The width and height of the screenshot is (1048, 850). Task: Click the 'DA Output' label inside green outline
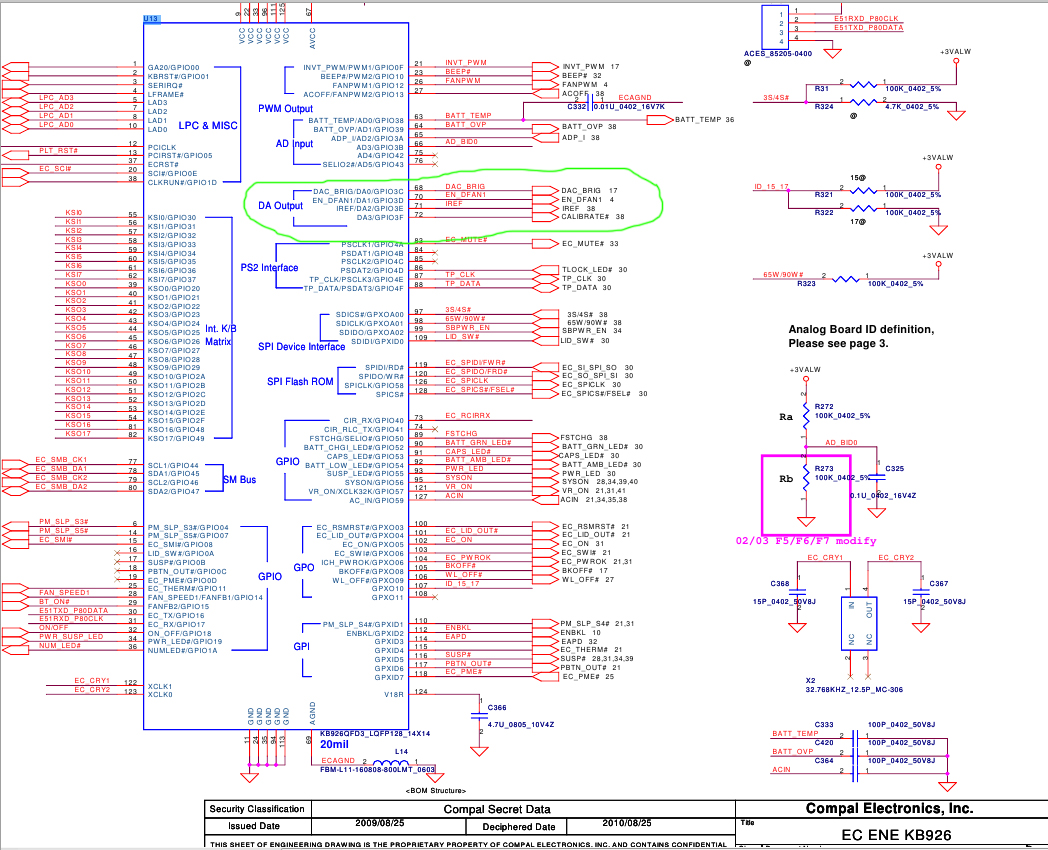pyautogui.click(x=280, y=206)
